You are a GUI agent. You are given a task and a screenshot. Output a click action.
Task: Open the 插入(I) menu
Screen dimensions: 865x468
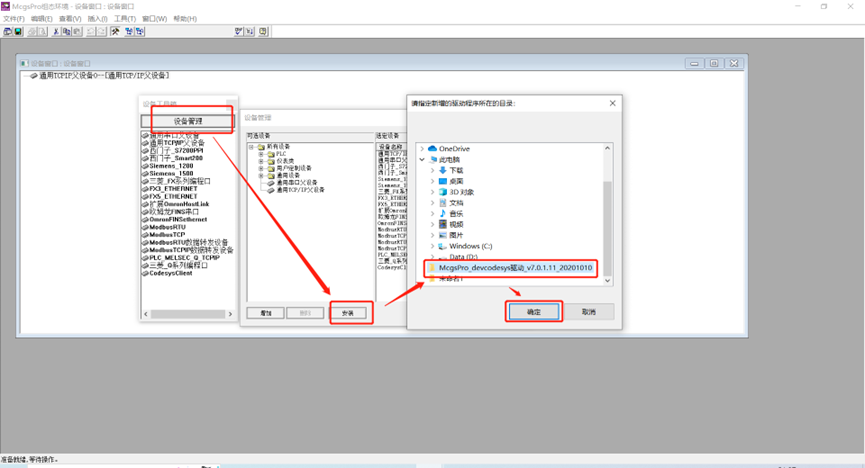tap(98, 19)
